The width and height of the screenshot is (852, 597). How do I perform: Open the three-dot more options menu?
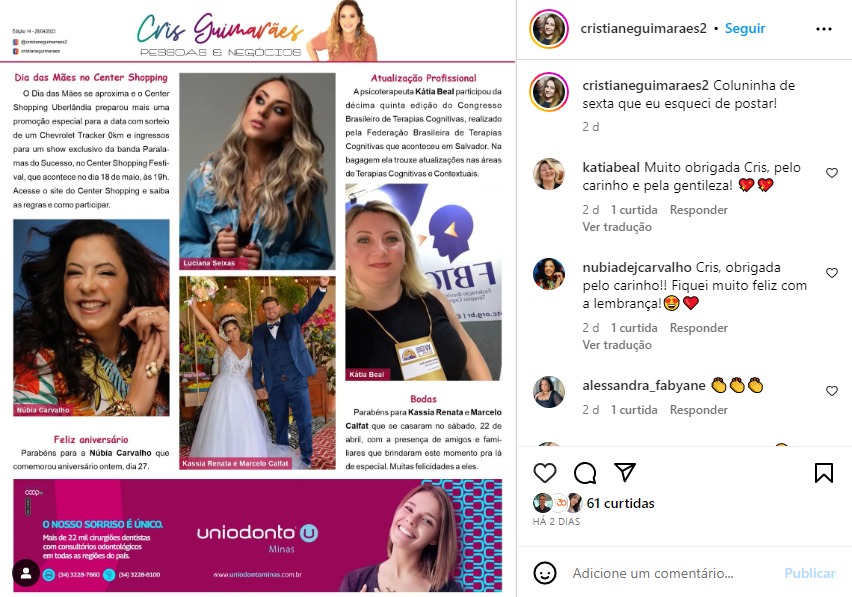[x=824, y=29]
